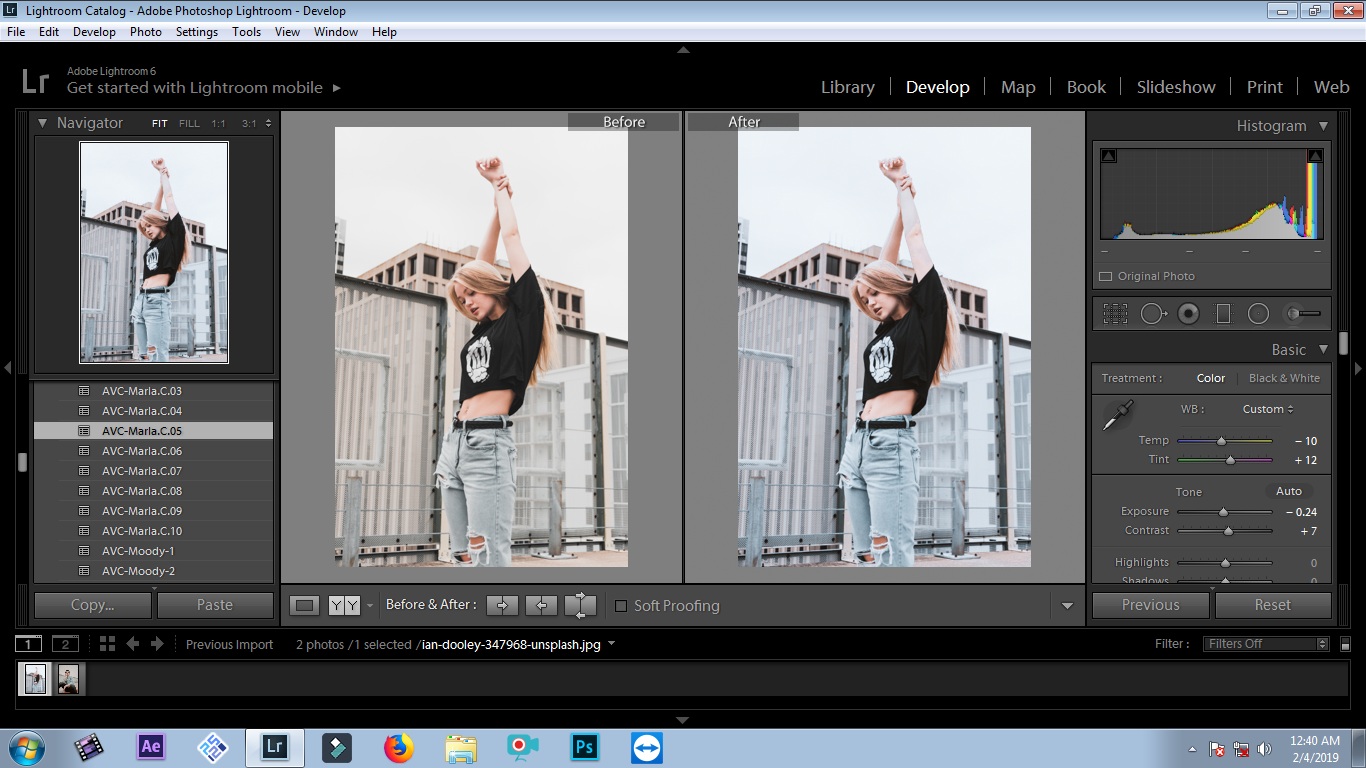Hide the top module panel
Screen dimensions: 1366x768
coord(683,49)
